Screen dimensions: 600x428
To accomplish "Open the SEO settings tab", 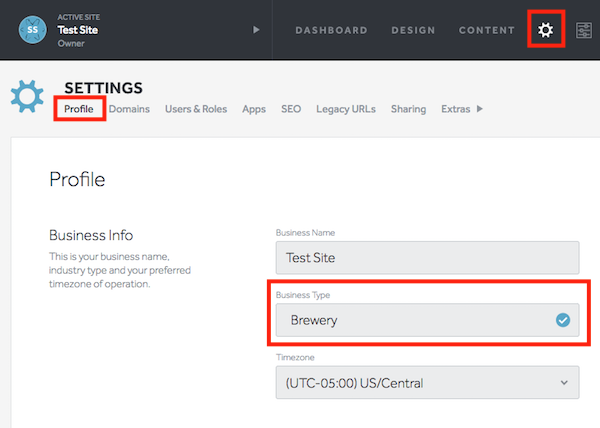I will pos(291,109).
